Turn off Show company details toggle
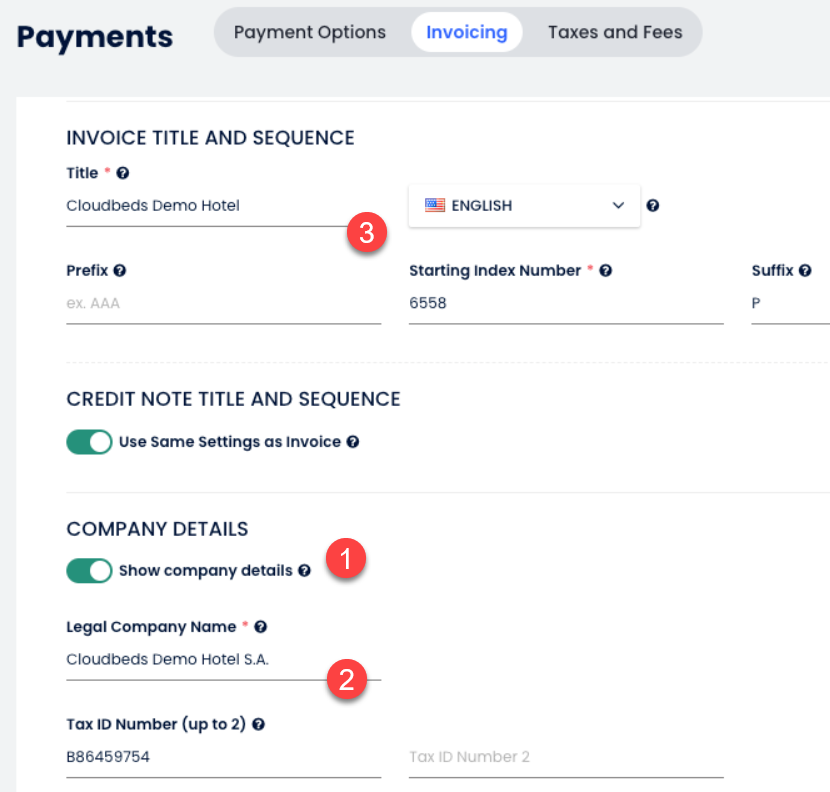Image resolution: width=830 pixels, height=792 pixels. (89, 571)
